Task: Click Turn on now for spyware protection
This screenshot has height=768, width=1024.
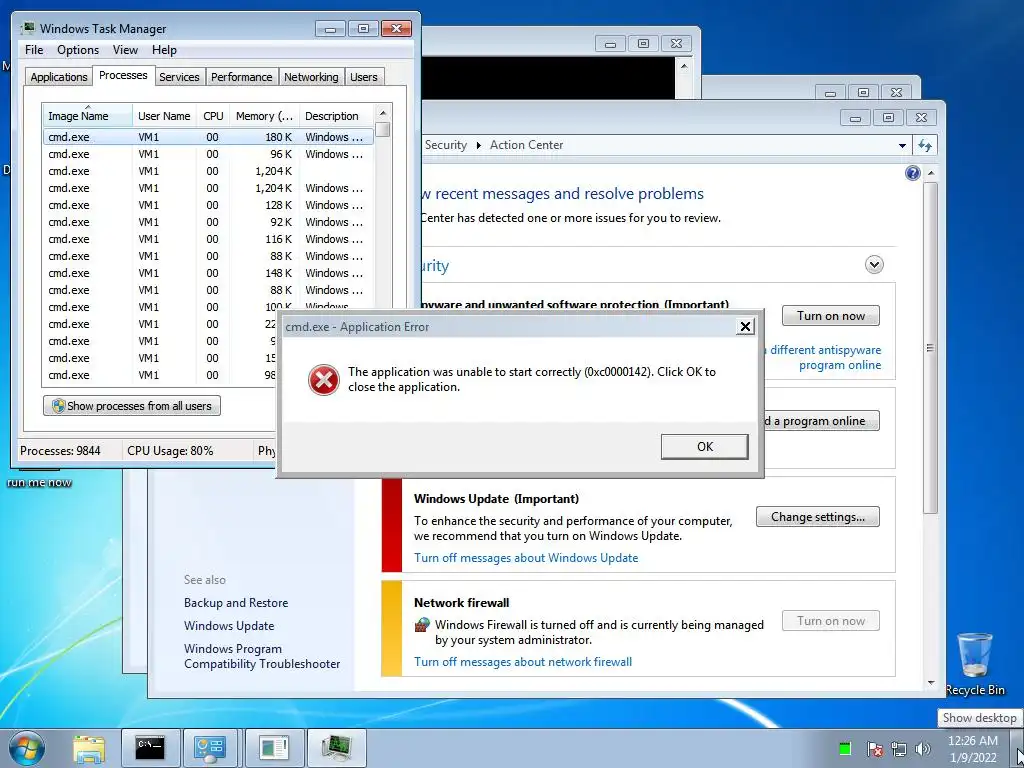Action: coord(831,316)
